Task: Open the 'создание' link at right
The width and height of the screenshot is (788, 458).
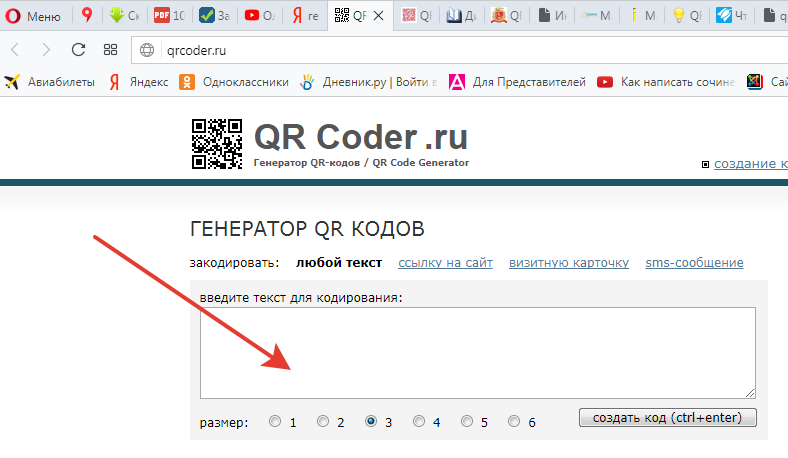Action: 751,163
